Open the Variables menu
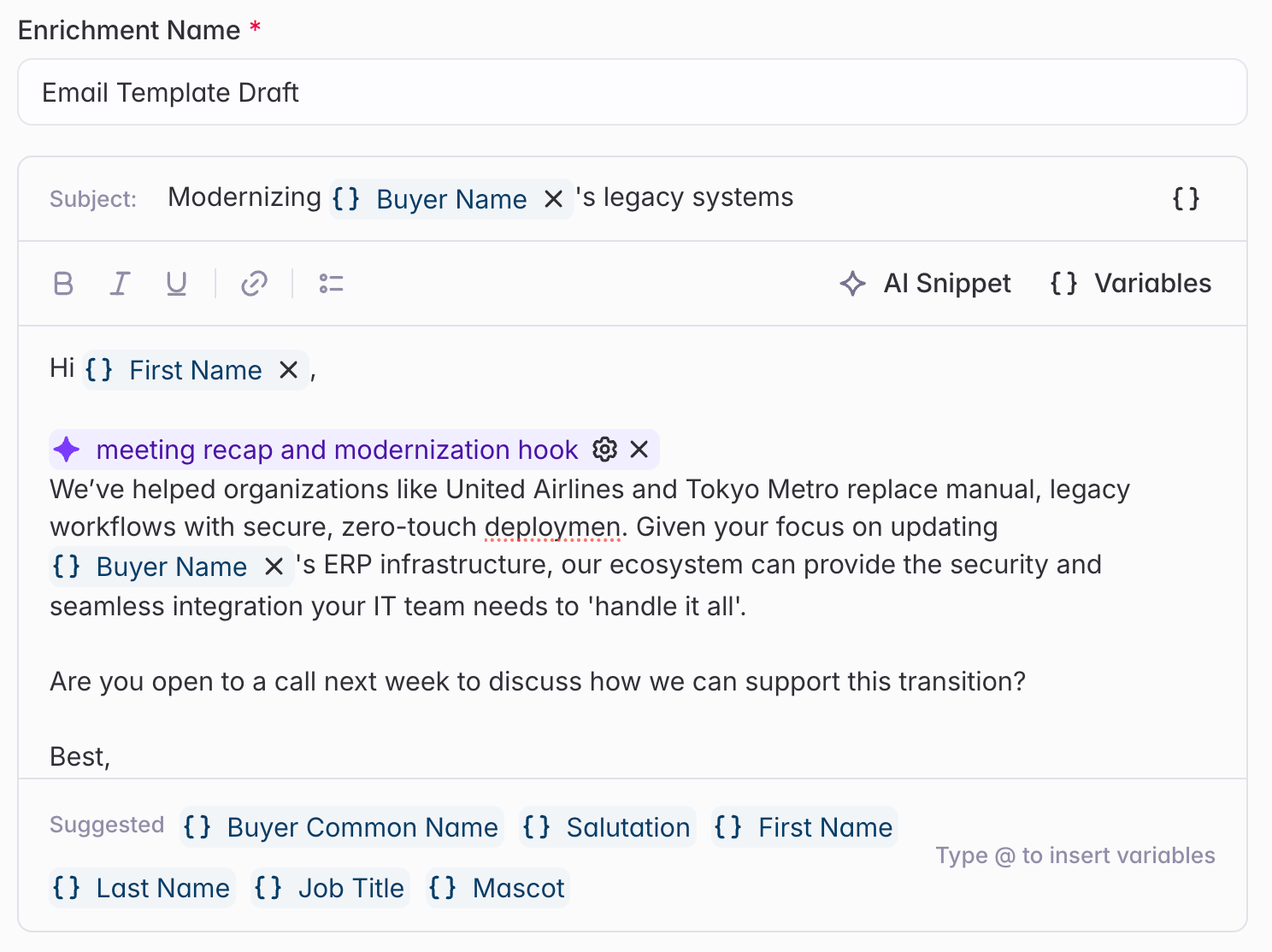The height and width of the screenshot is (952, 1272). click(1130, 284)
